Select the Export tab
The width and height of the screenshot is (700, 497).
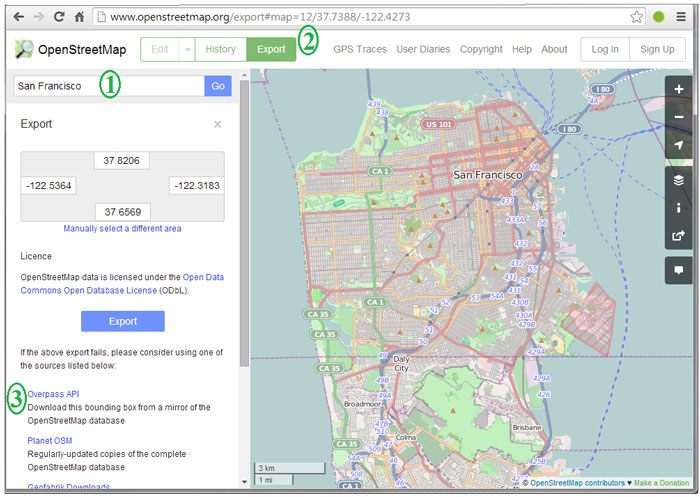pos(271,49)
